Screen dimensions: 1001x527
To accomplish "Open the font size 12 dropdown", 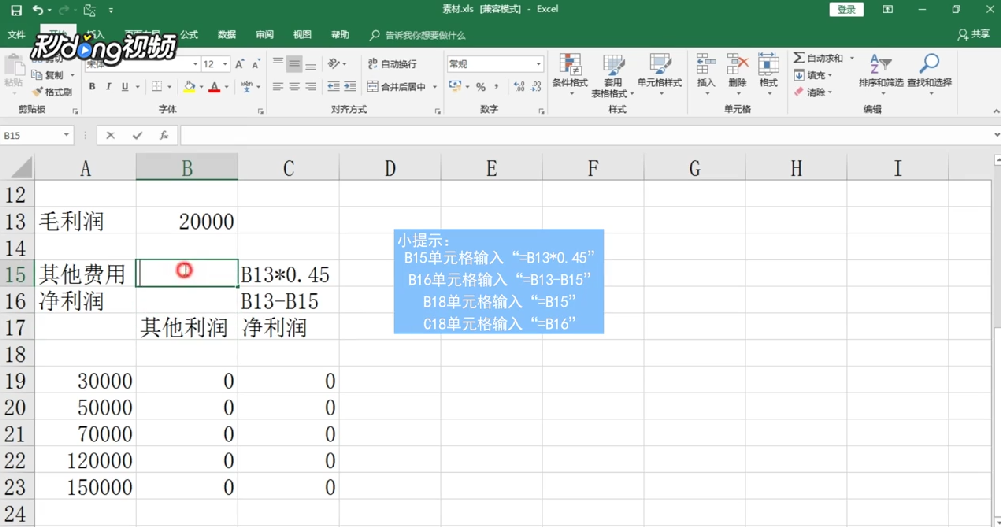I will [x=225, y=64].
